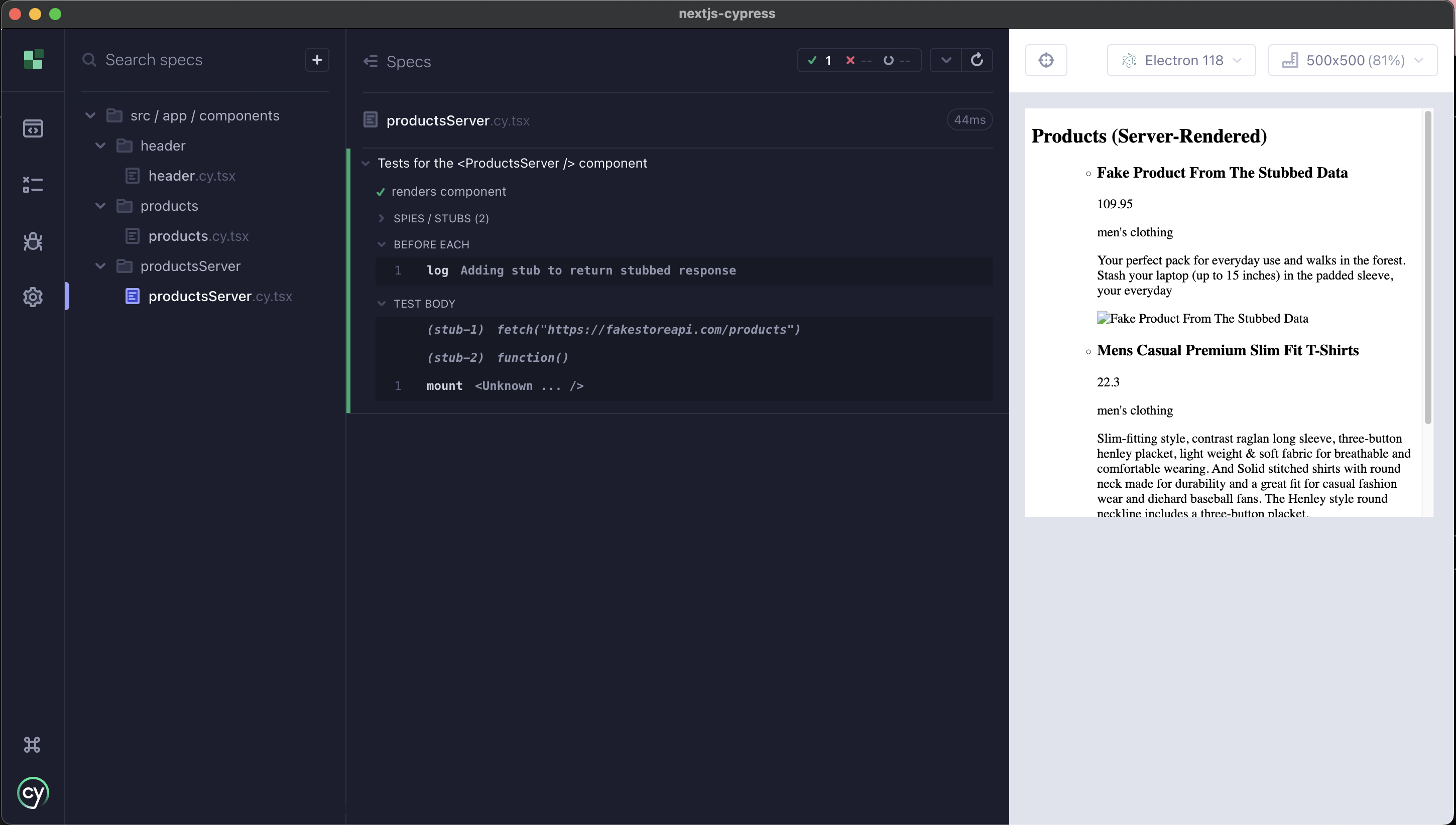
Task: Click the components root folder icon
Action: click(114, 115)
